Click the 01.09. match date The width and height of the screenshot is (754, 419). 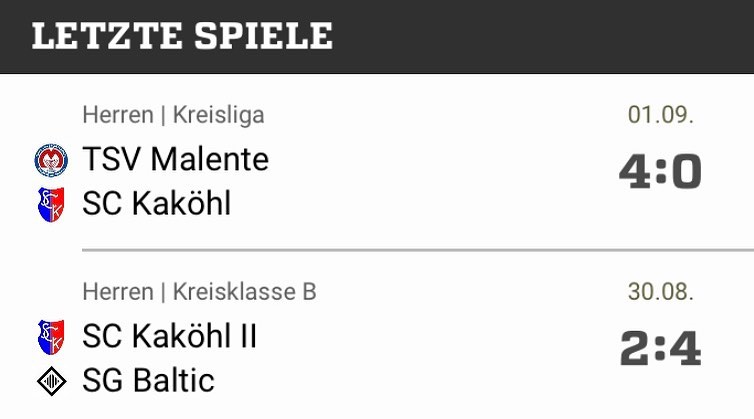pos(661,115)
